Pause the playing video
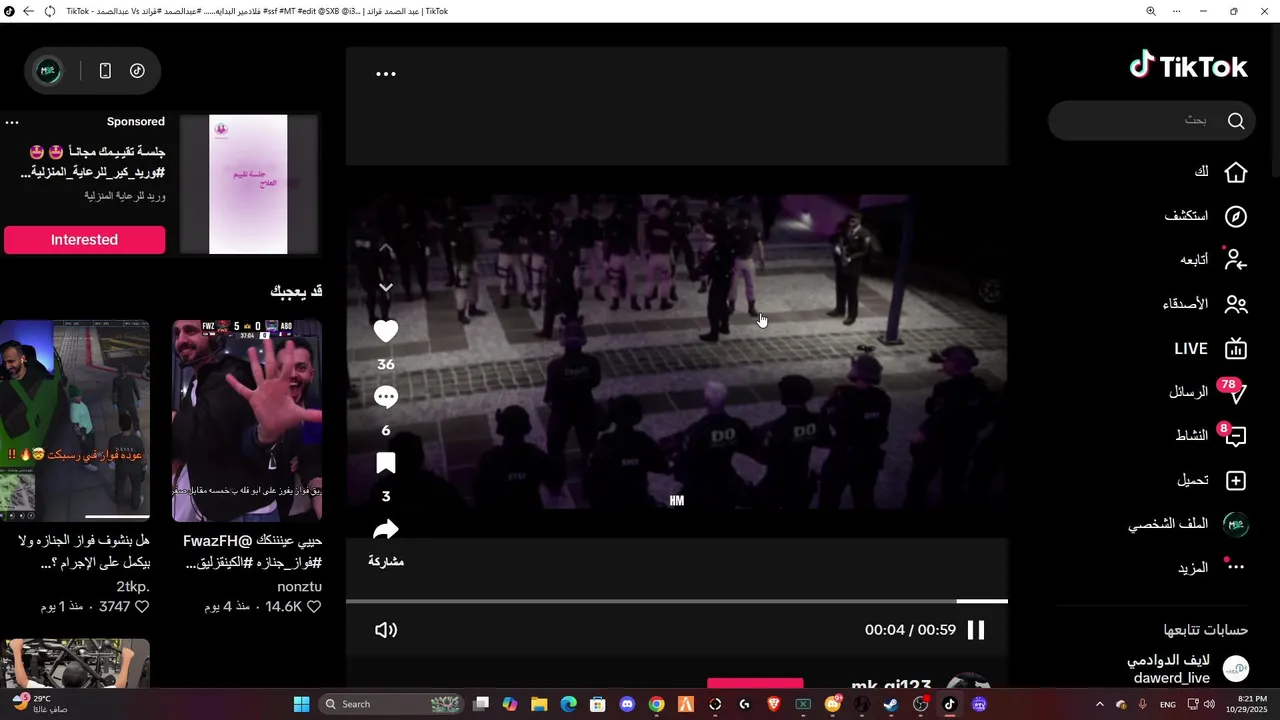 pos(976,630)
